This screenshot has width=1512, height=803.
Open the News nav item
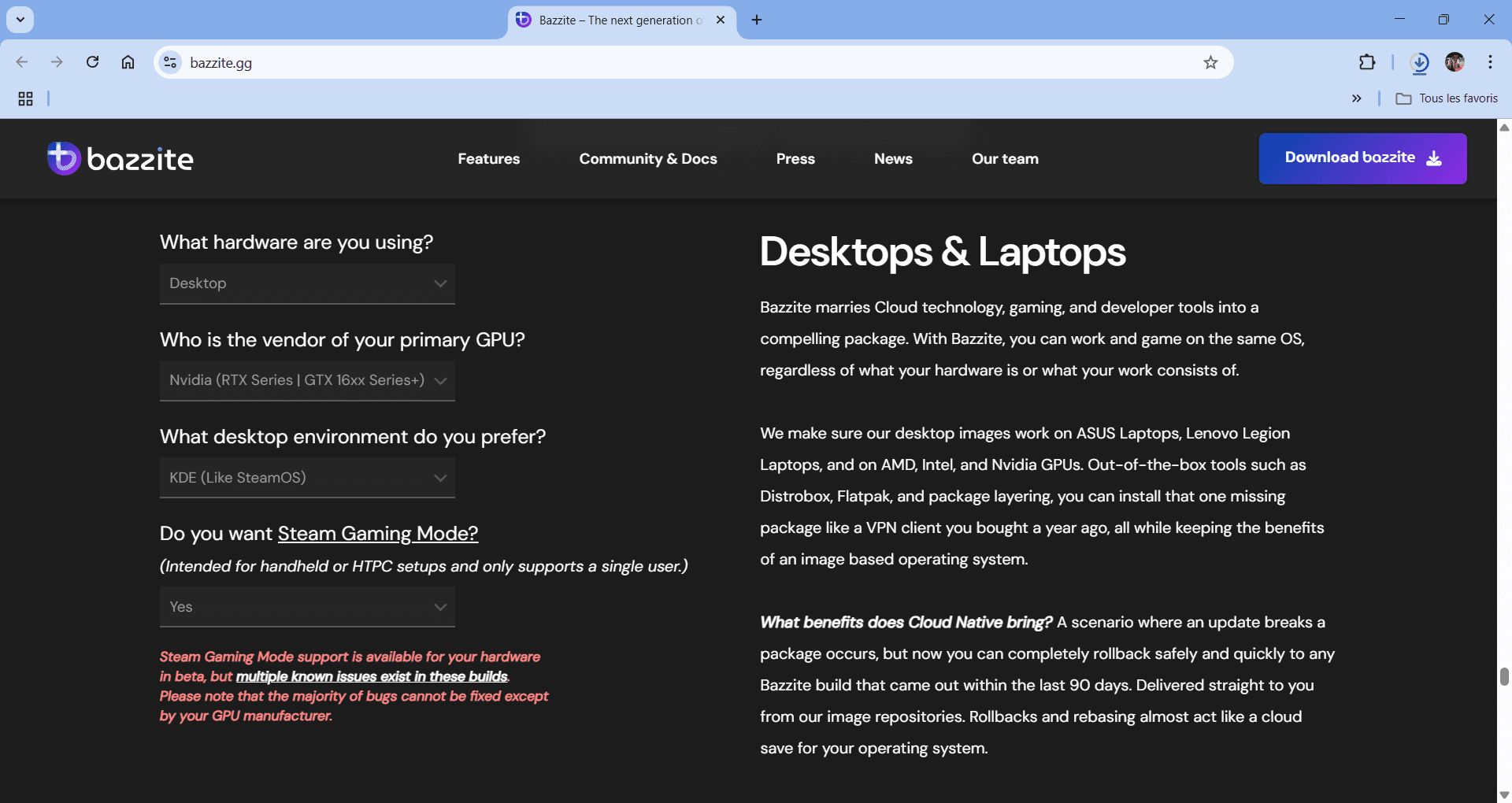pyautogui.click(x=893, y=159)
